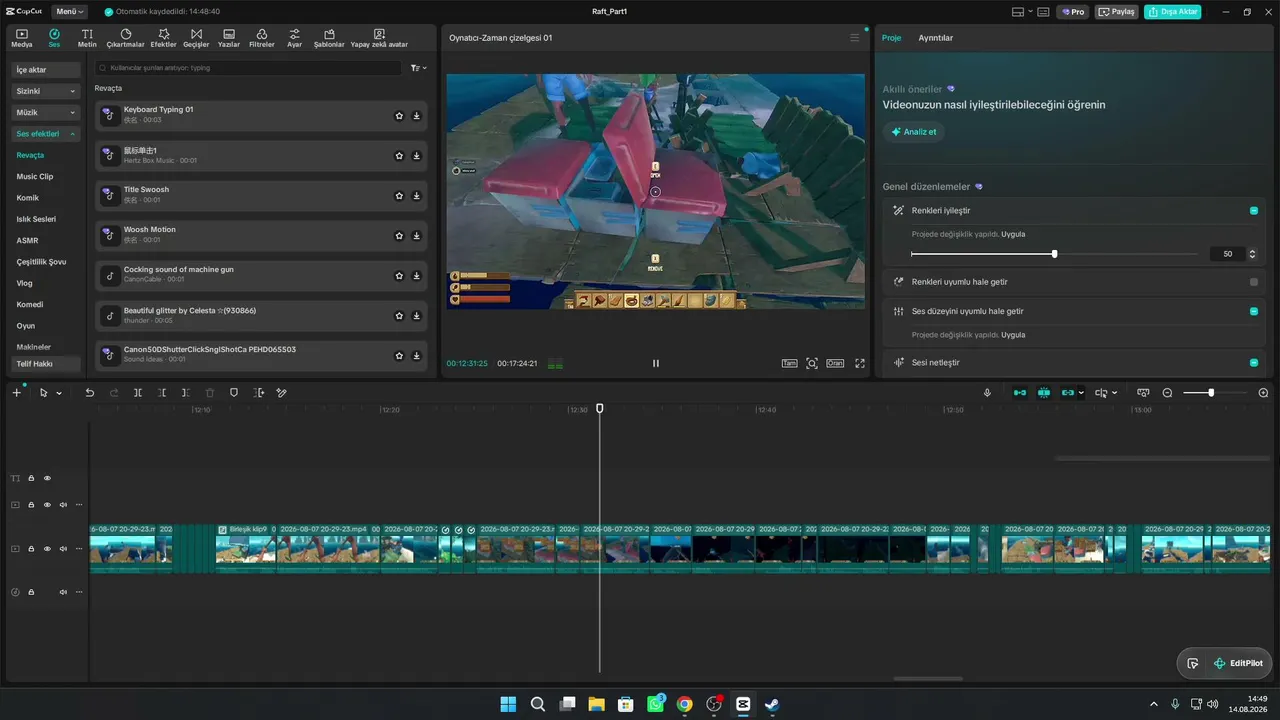
Task: Click the Split clip tool icon
Action: tap(138, 393)
